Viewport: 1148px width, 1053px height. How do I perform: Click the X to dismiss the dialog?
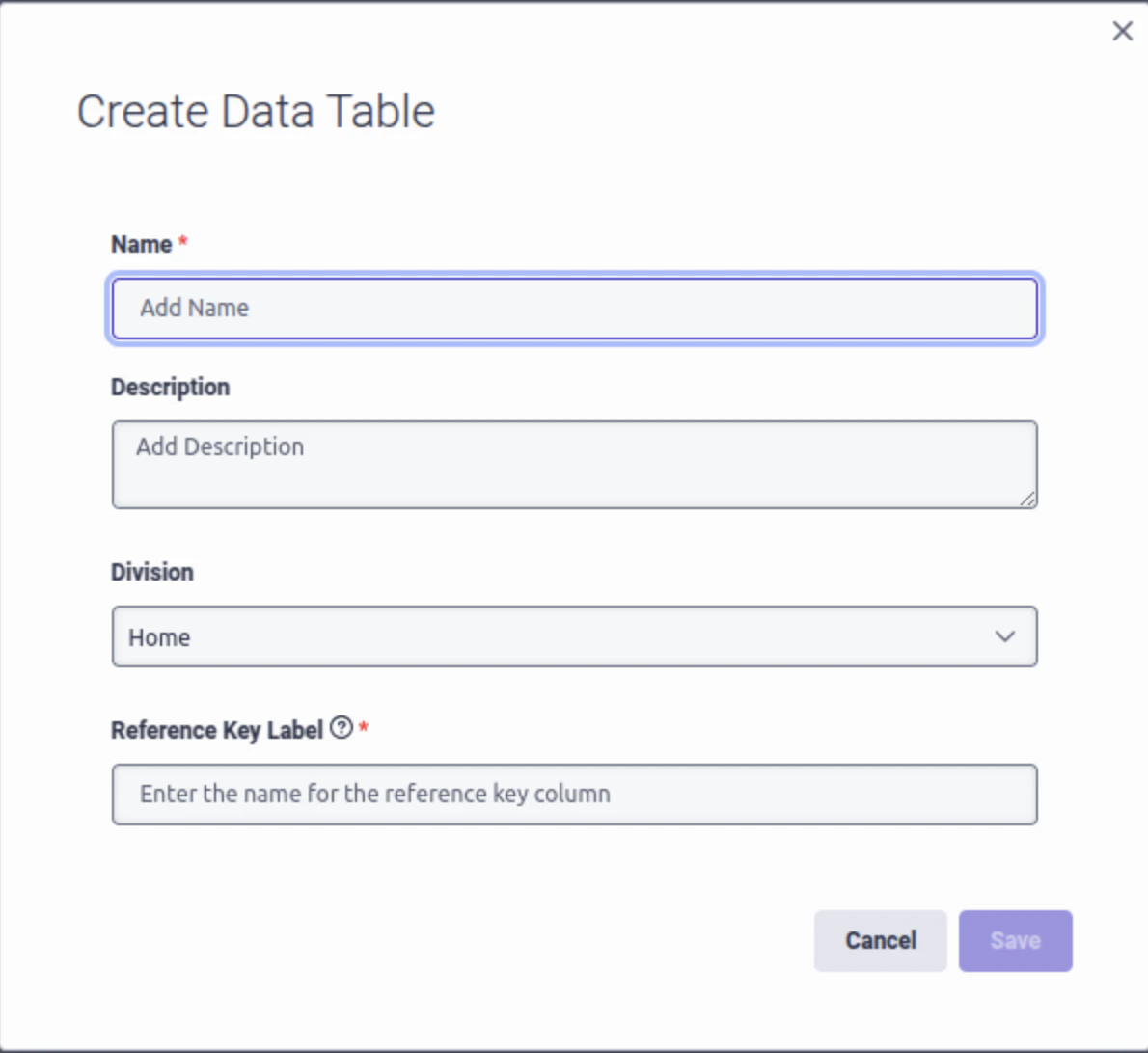tap(1122, 31)
